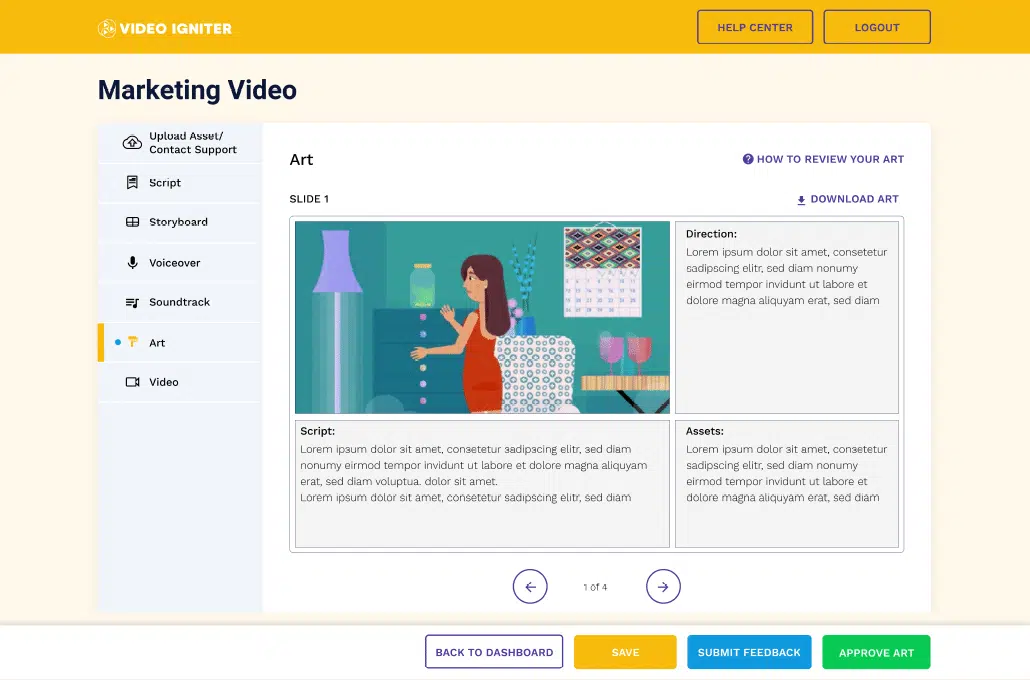Approve Art with the green button

tap(876, 651)
